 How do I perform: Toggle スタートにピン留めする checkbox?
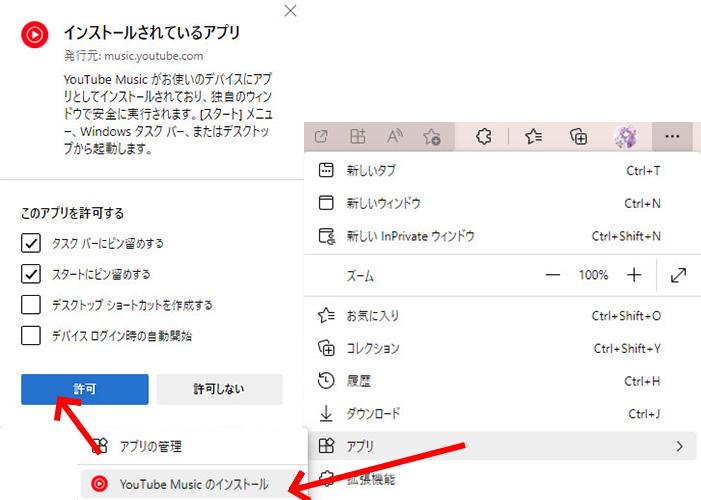(31, 274)
